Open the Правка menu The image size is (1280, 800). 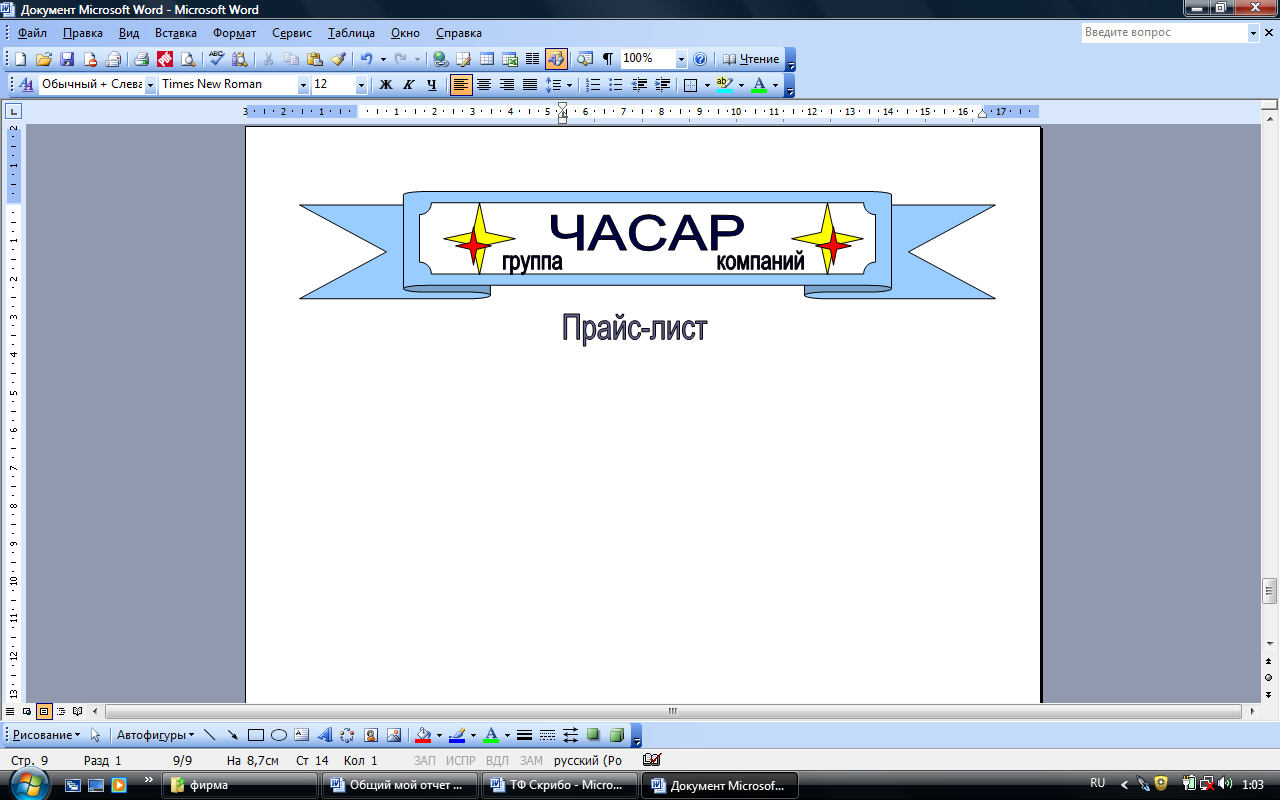[x=82, y=33]
